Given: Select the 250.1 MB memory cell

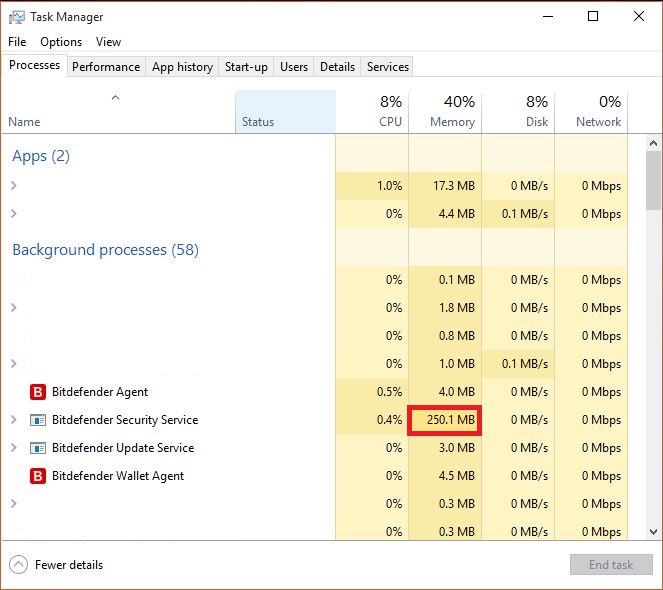Looking at the screenshot, I should click(x=445, y=420).
